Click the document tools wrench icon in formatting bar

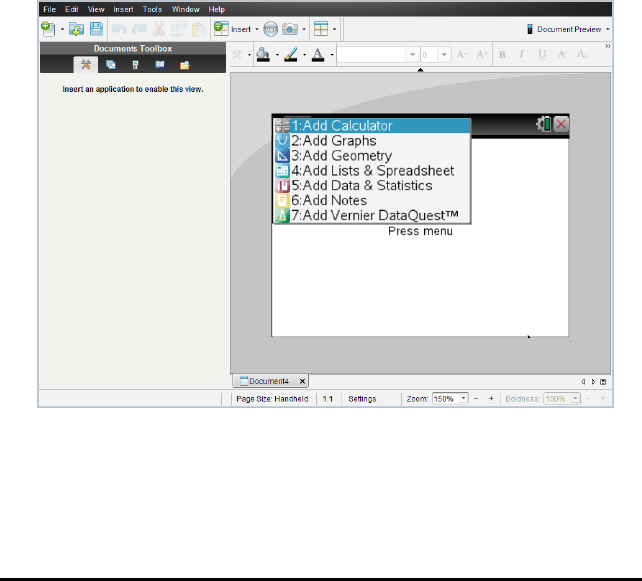pyautogui.click(x=237, y=54)
